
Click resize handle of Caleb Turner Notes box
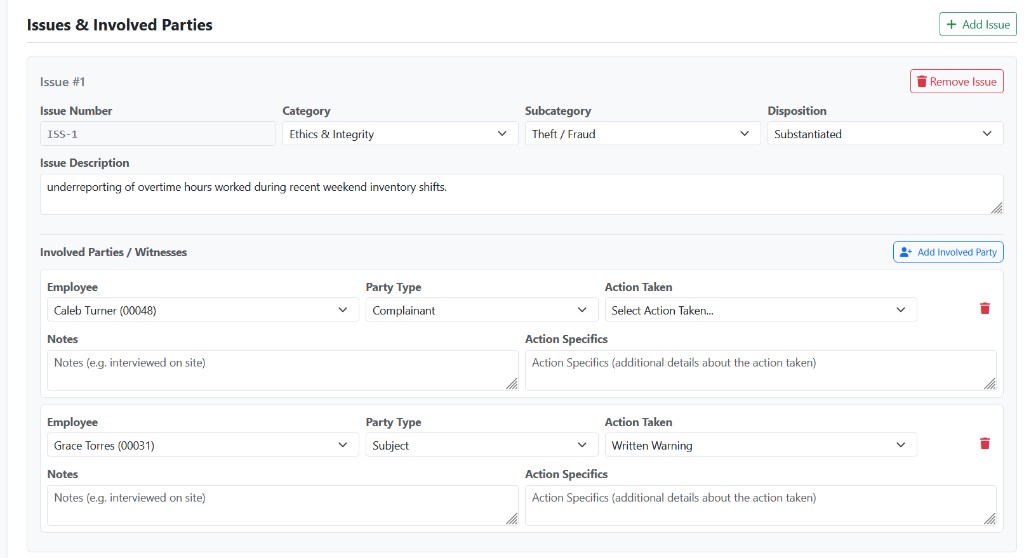tap(511, 384)
